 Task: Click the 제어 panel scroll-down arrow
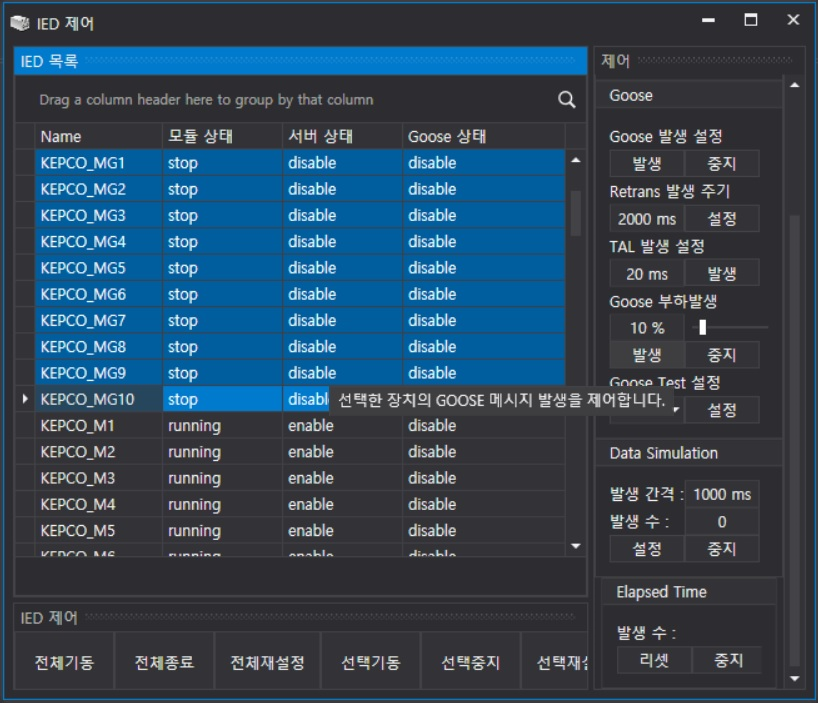pos(795,678)
